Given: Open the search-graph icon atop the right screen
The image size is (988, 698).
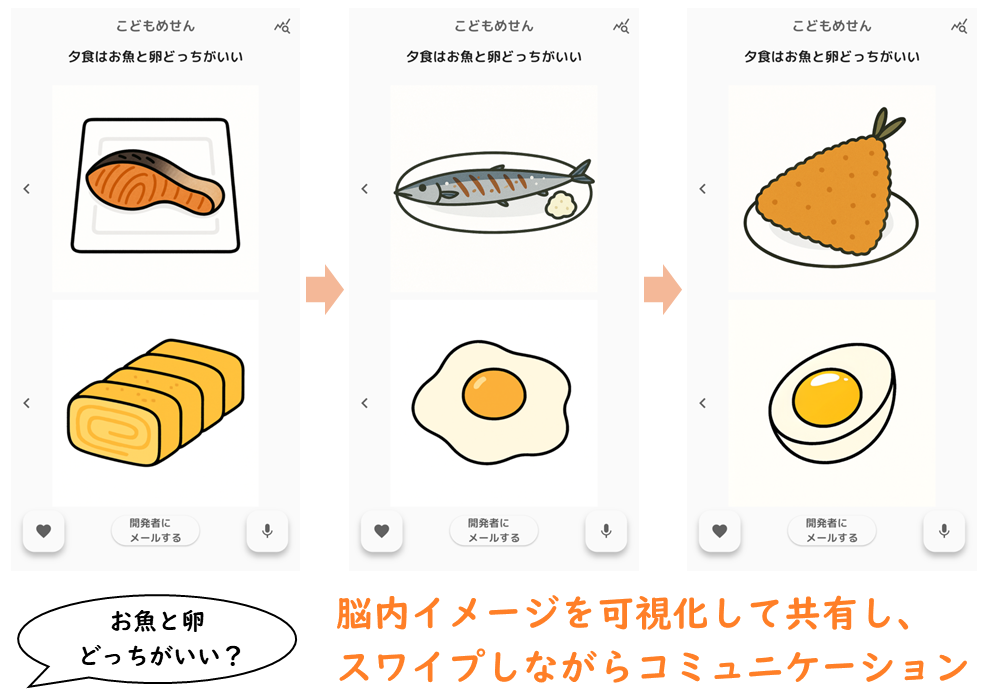Looking at the screenshot, I should tap(959, 26).
